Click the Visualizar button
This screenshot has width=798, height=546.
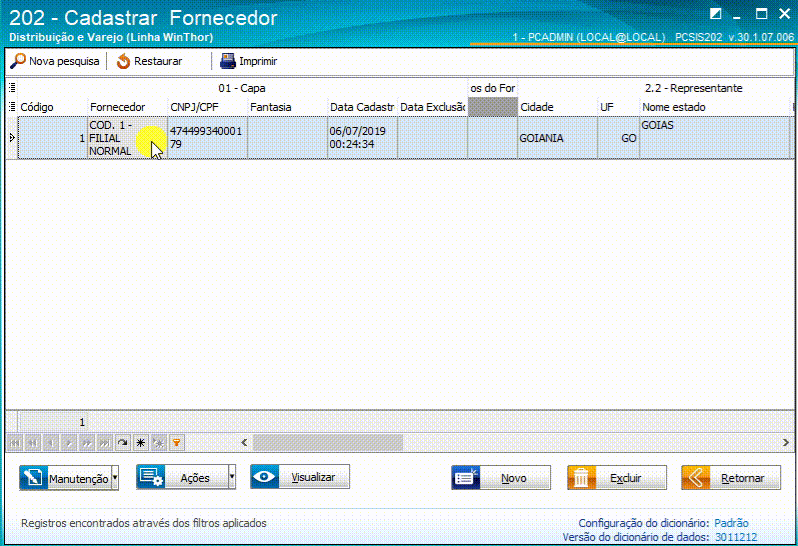300,477
